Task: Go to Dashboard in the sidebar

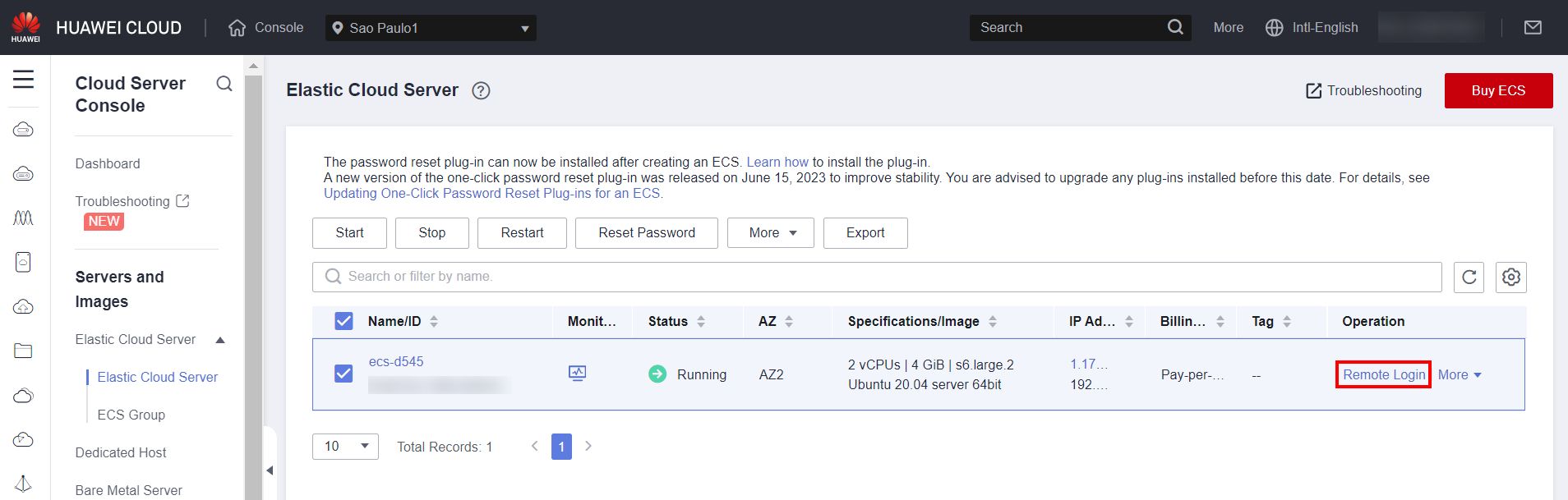Action: 108,163
